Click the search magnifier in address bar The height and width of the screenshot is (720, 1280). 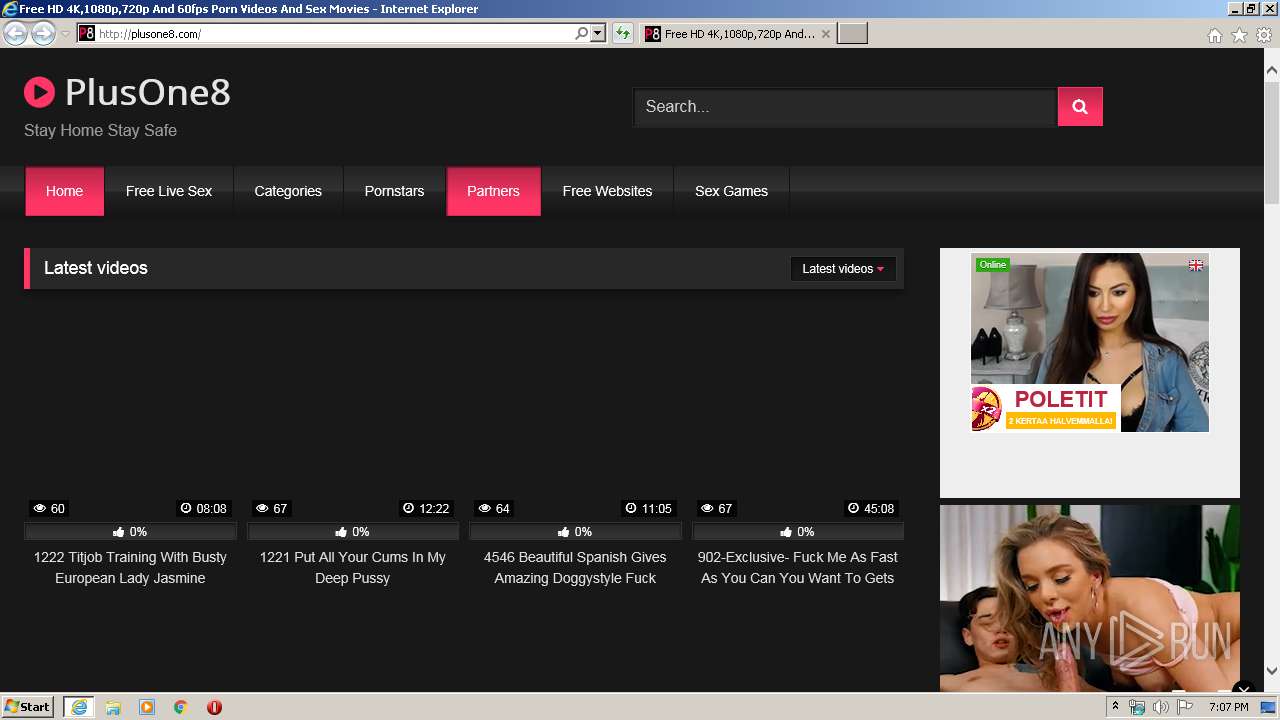[x=582, y=33]
